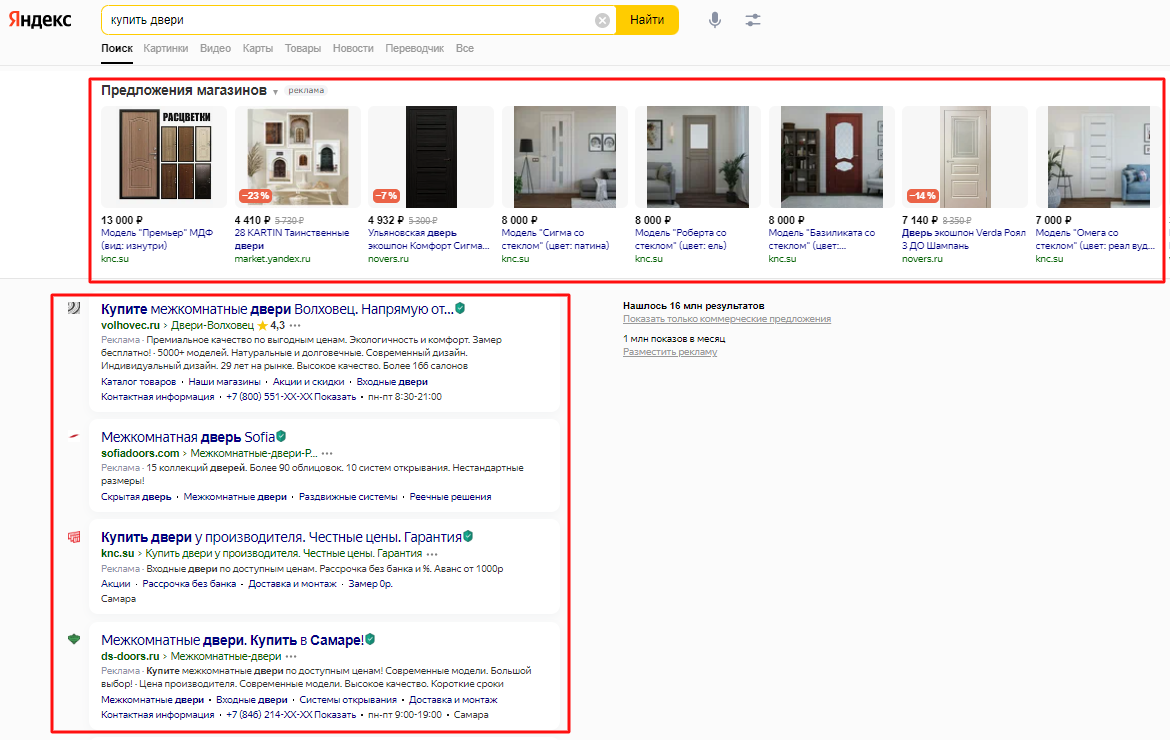Clear the search query with the X icon
Image resolution: width=1170 pixels, height=740 pixels.
pos(602,20)
